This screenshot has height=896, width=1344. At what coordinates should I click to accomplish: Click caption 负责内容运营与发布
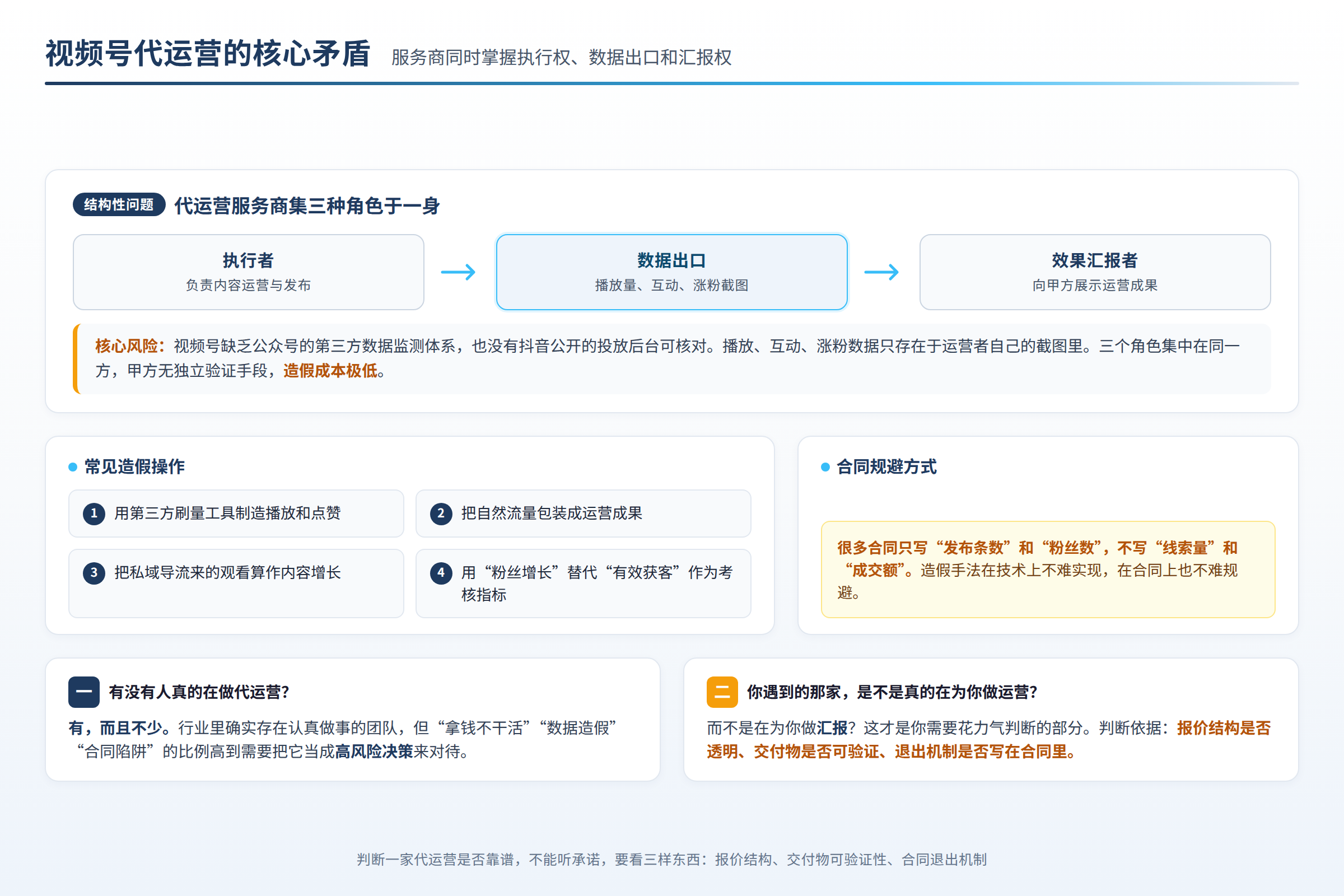(248, 285)
